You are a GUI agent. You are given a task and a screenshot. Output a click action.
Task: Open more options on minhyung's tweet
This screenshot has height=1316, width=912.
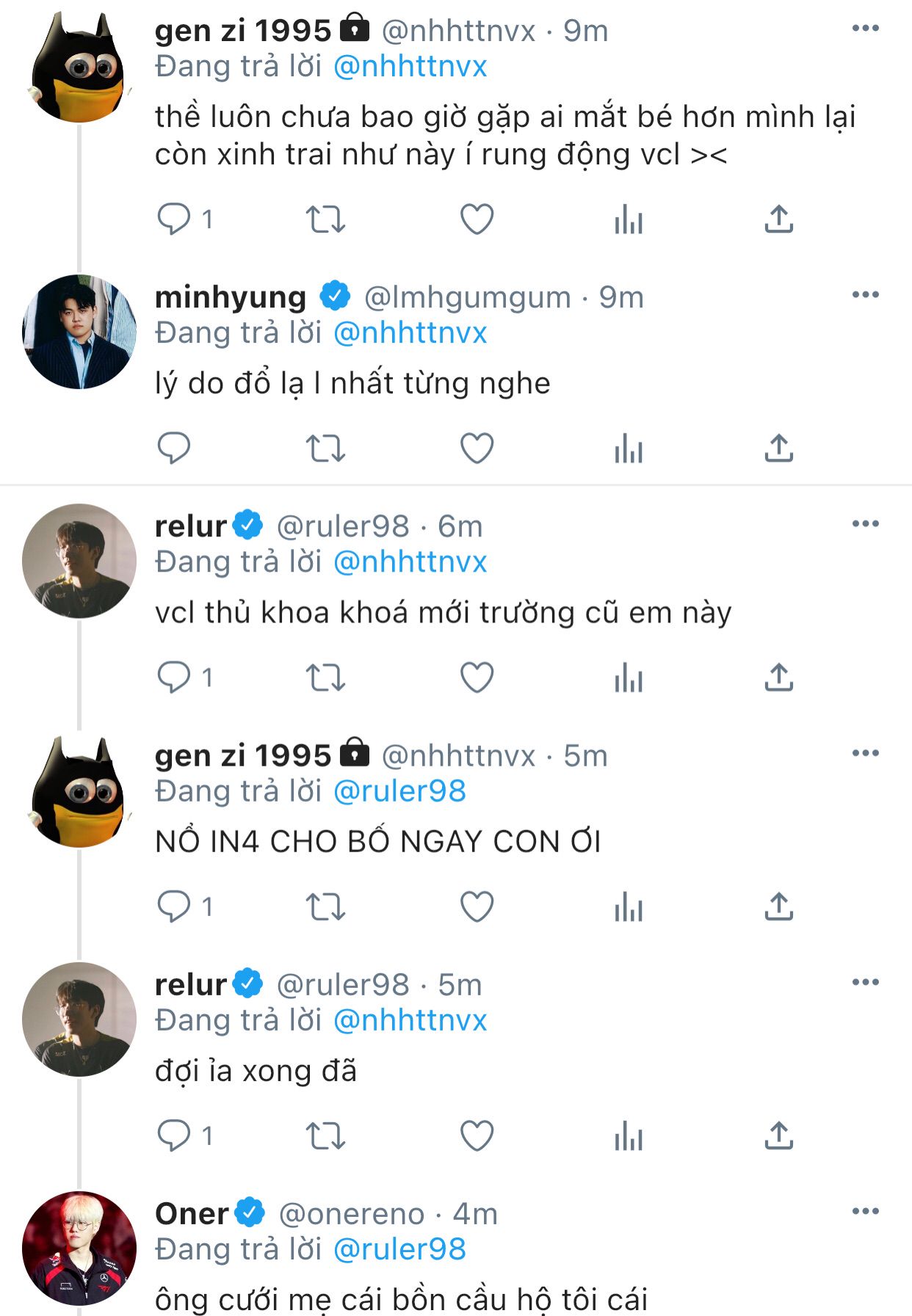click(865, 295)
